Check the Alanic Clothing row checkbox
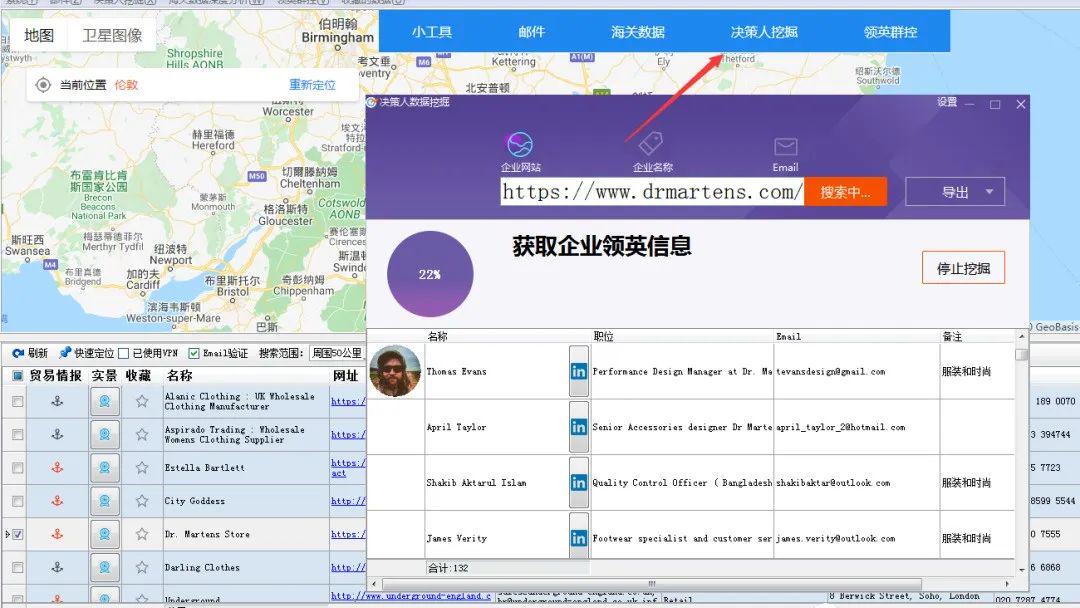1080x608 pixels. pyautogui.click(x=17, y=401)
